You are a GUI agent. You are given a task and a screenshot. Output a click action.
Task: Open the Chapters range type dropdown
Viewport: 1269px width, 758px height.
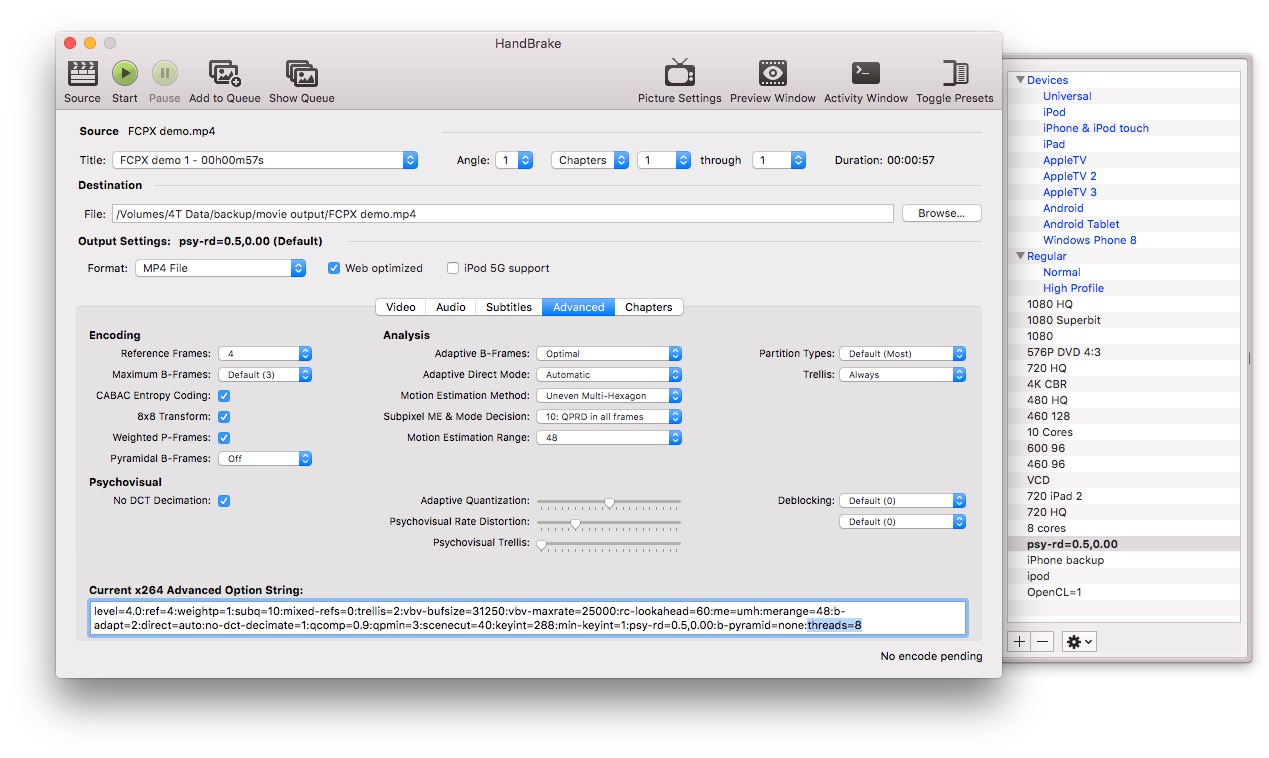click(590, 160)
